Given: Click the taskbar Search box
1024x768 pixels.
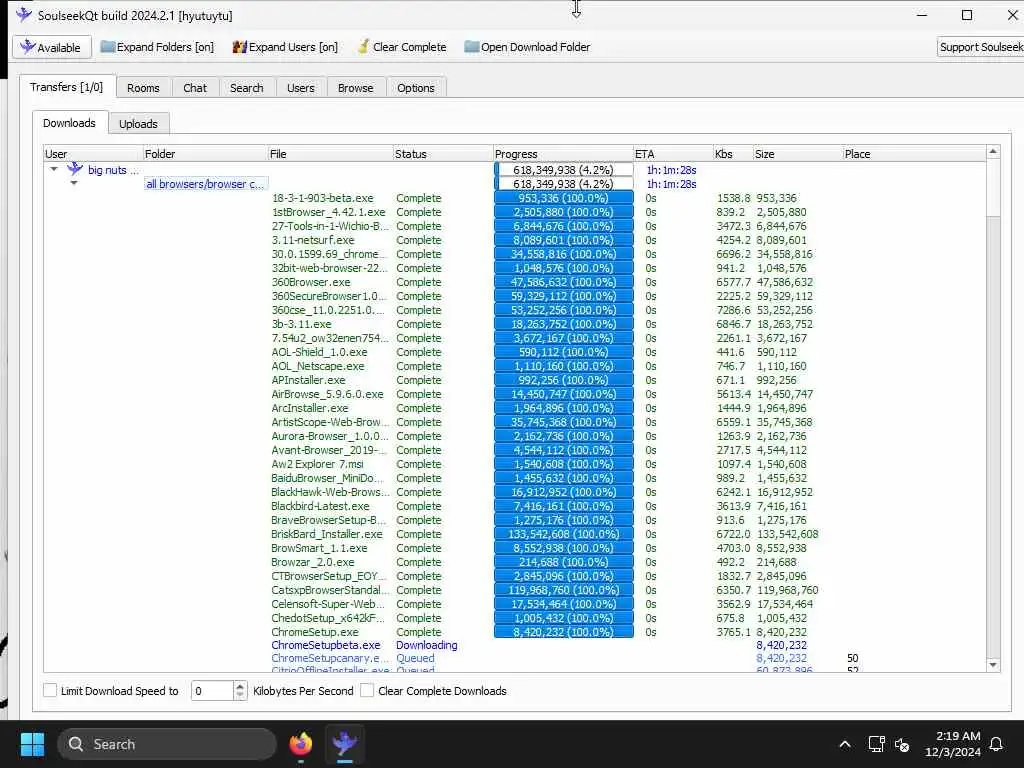Looking at the screenshot, I should (167, 744).
